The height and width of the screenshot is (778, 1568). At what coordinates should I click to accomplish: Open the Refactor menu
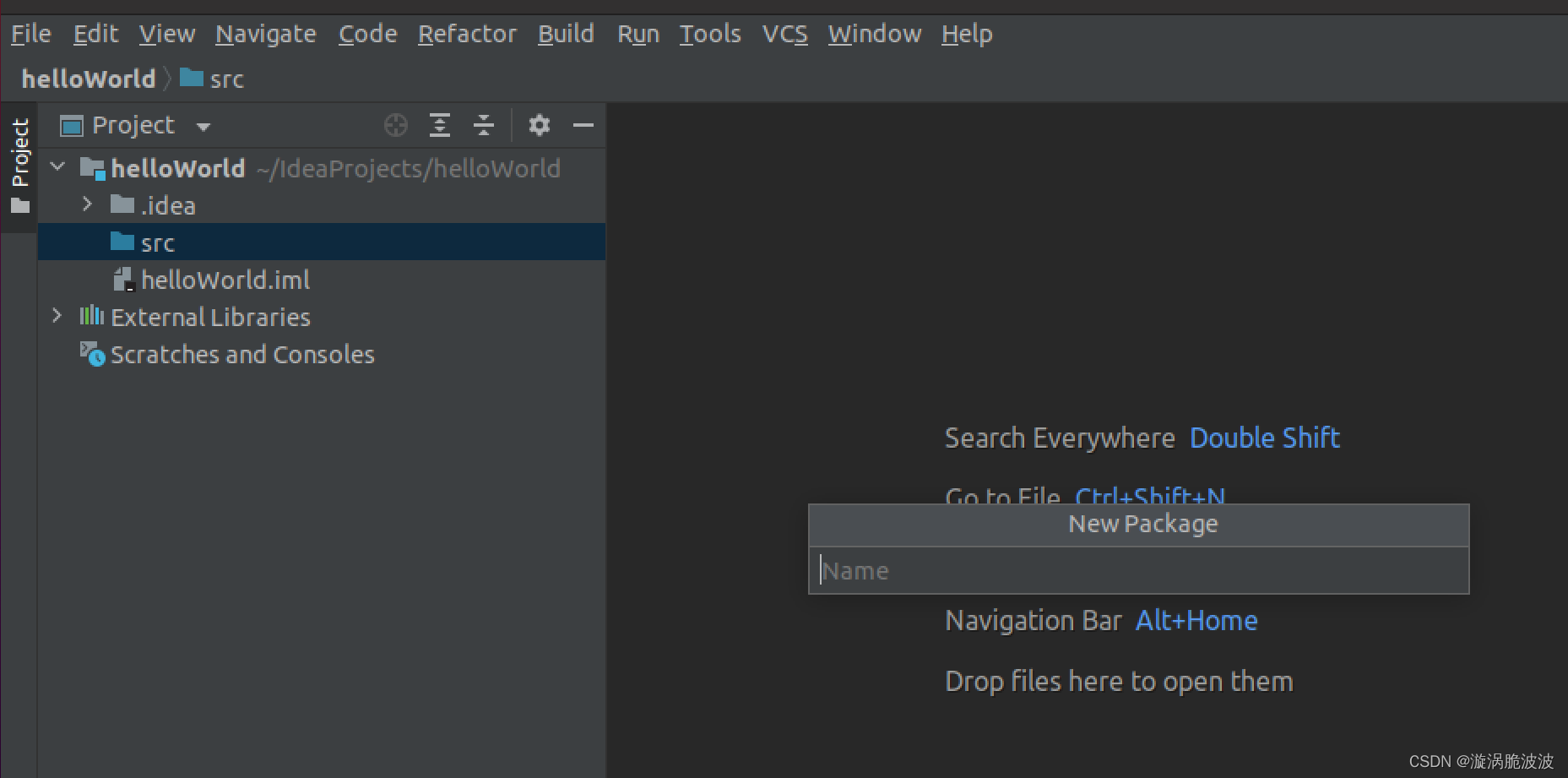pyautogui.click(x=467, y=34)
